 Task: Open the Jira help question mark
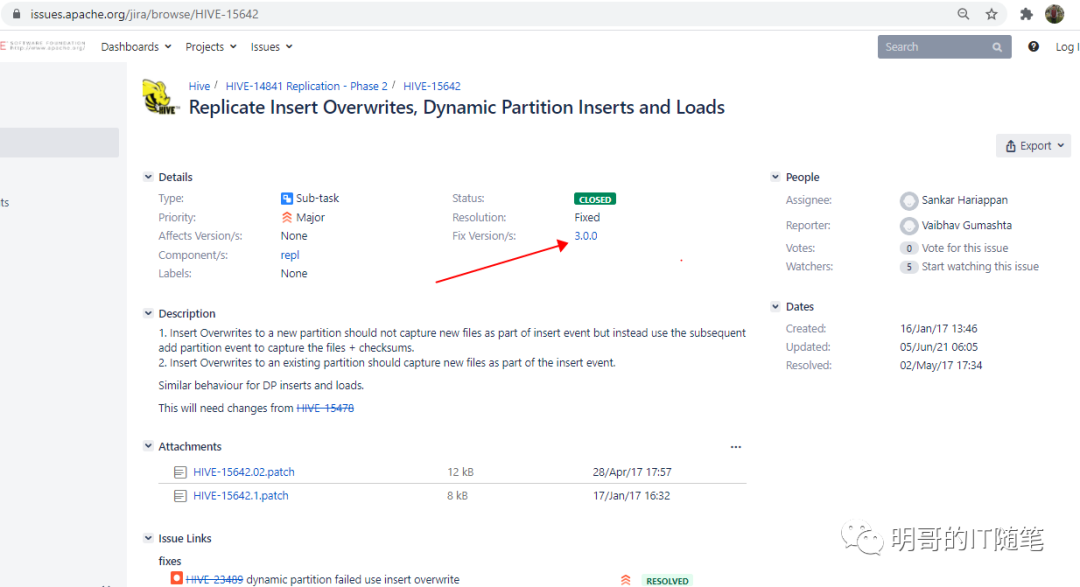coord(1033,47)
